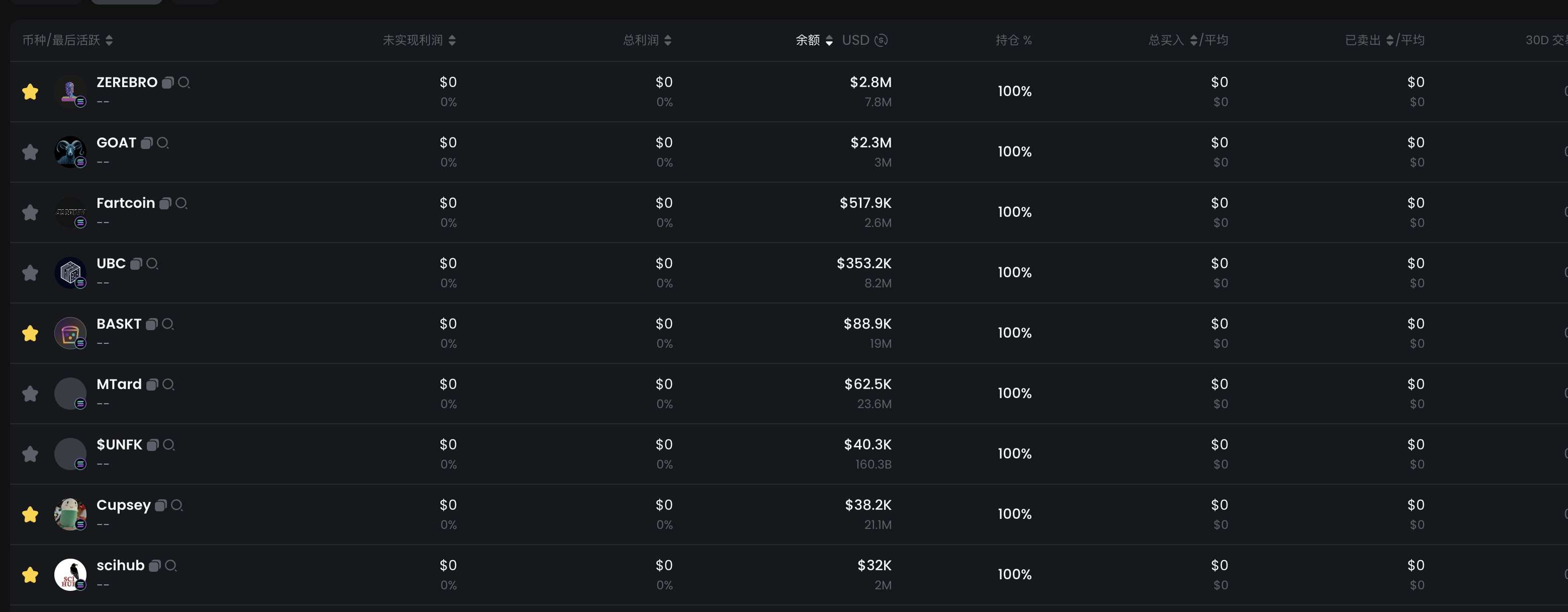Open the $UNFK token row
This screenshot has width=1568, height=612.
click(789, 453)
